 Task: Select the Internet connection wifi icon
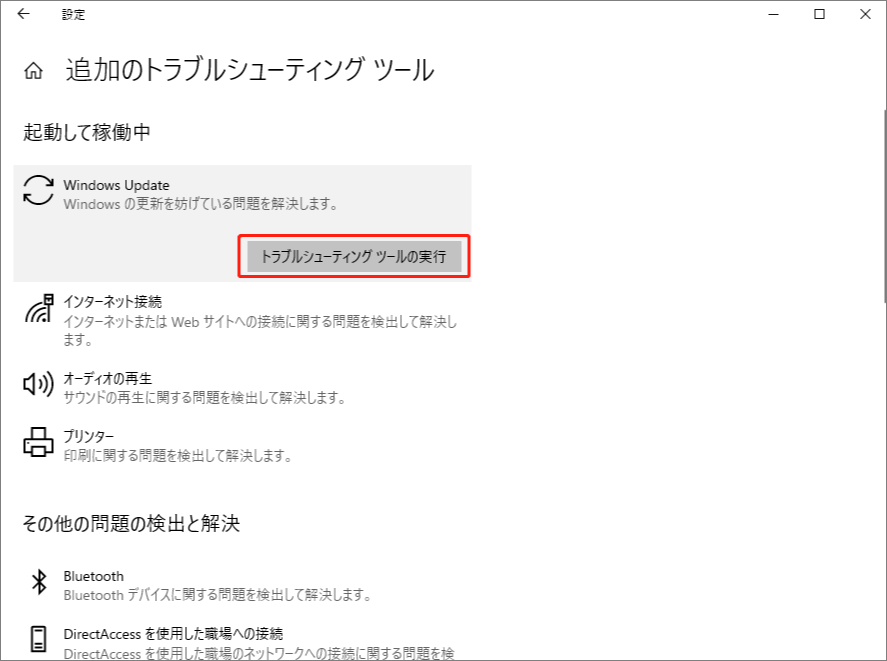click(38, 308)
